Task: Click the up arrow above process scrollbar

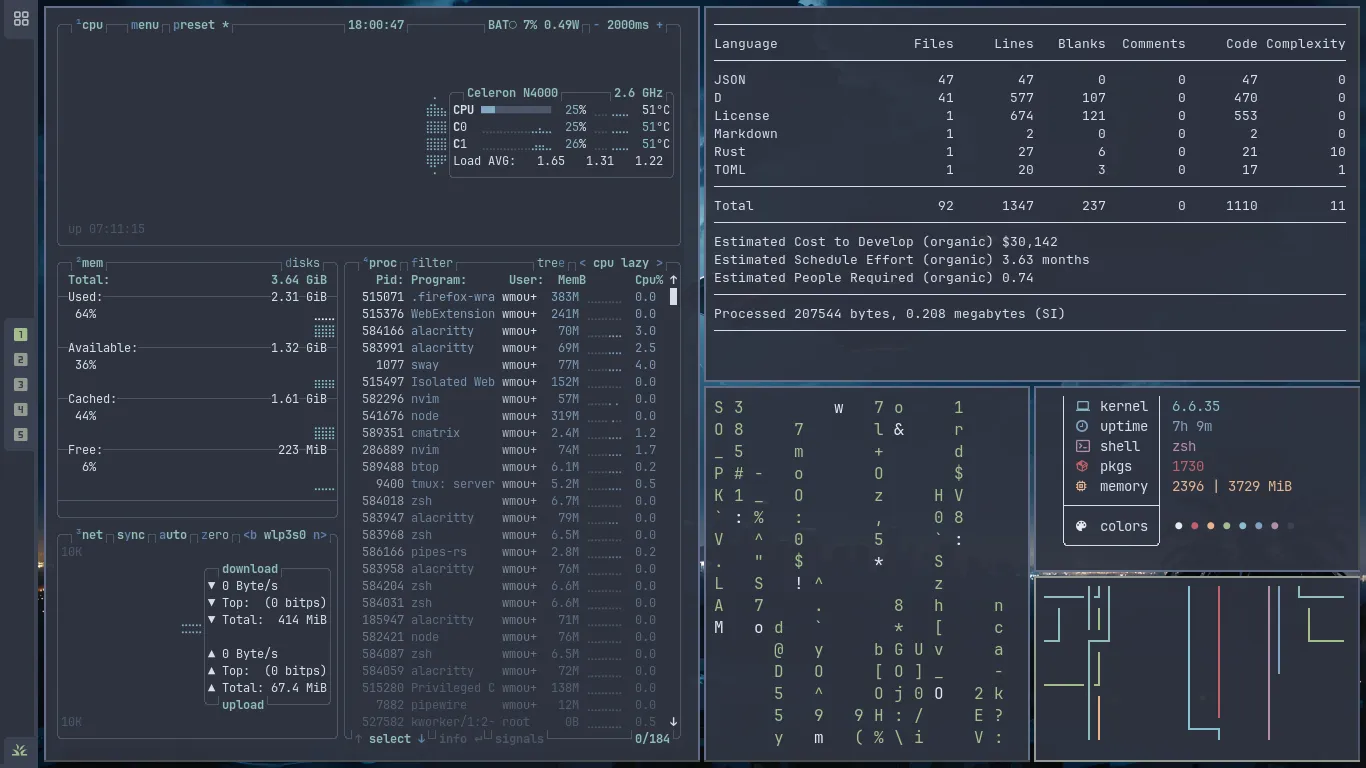Action: point(673,280)
